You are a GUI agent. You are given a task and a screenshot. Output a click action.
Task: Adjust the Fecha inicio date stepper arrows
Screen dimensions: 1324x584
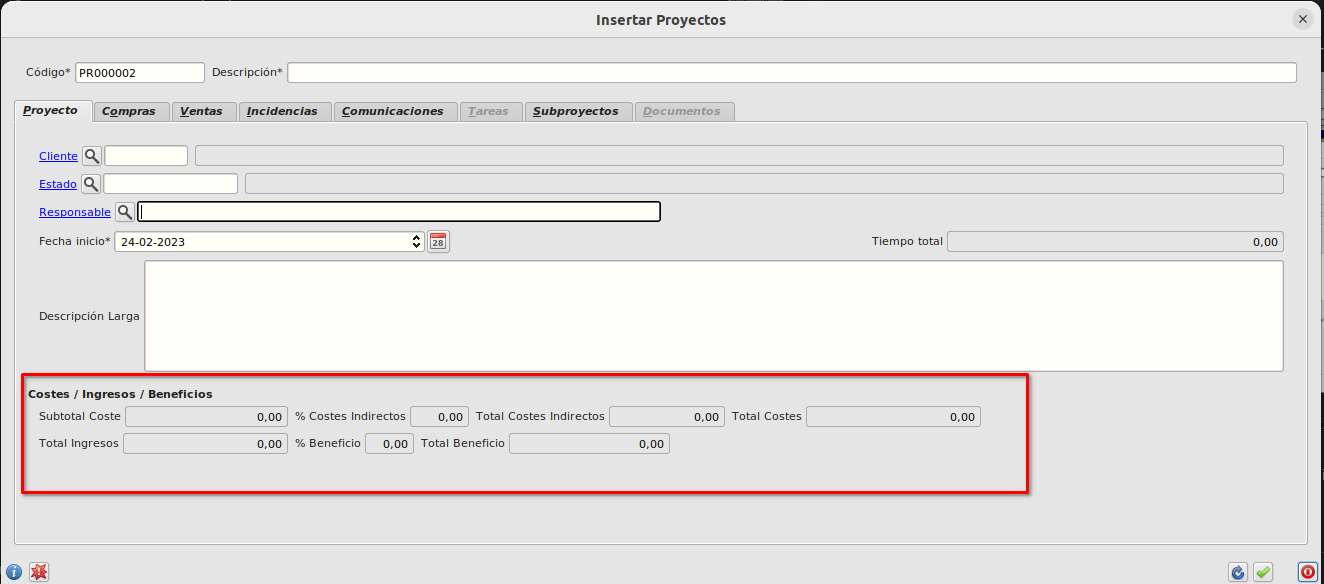417,242
